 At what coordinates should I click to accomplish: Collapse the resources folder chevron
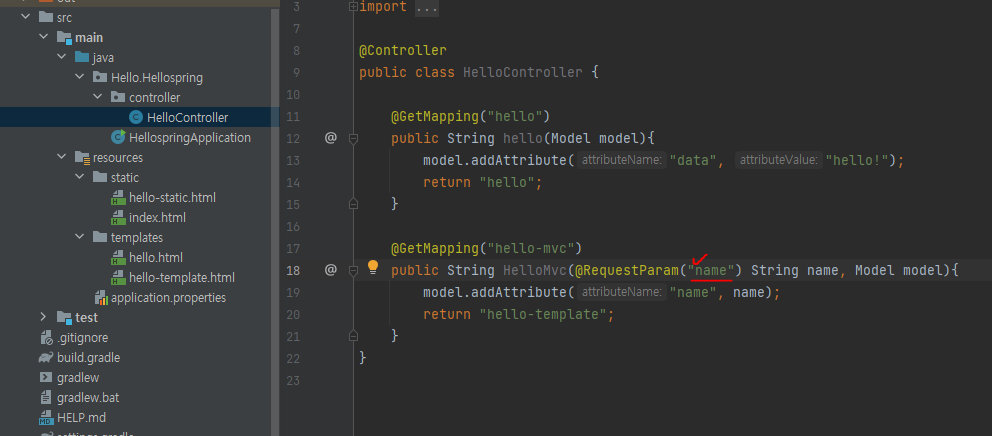pos(61,157)
